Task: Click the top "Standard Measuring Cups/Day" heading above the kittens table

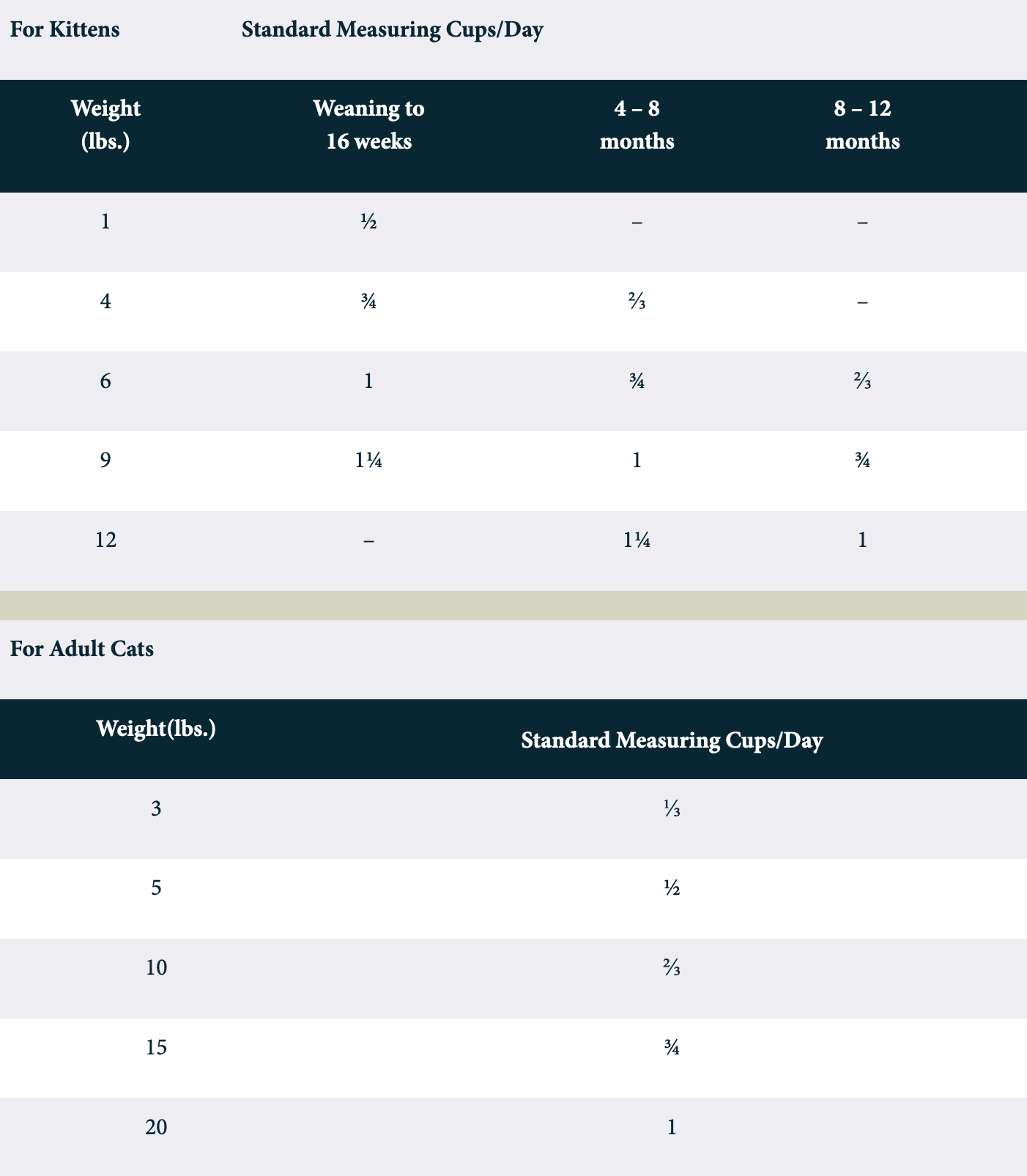Action: pos(392,30)
